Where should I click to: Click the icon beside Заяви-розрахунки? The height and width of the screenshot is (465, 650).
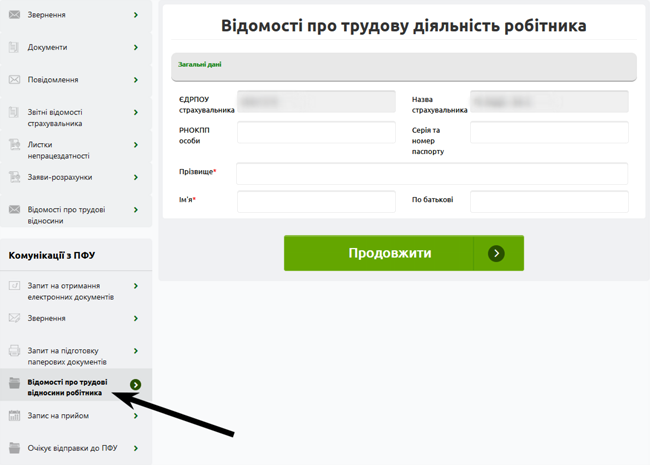click(x=14, y=177)
